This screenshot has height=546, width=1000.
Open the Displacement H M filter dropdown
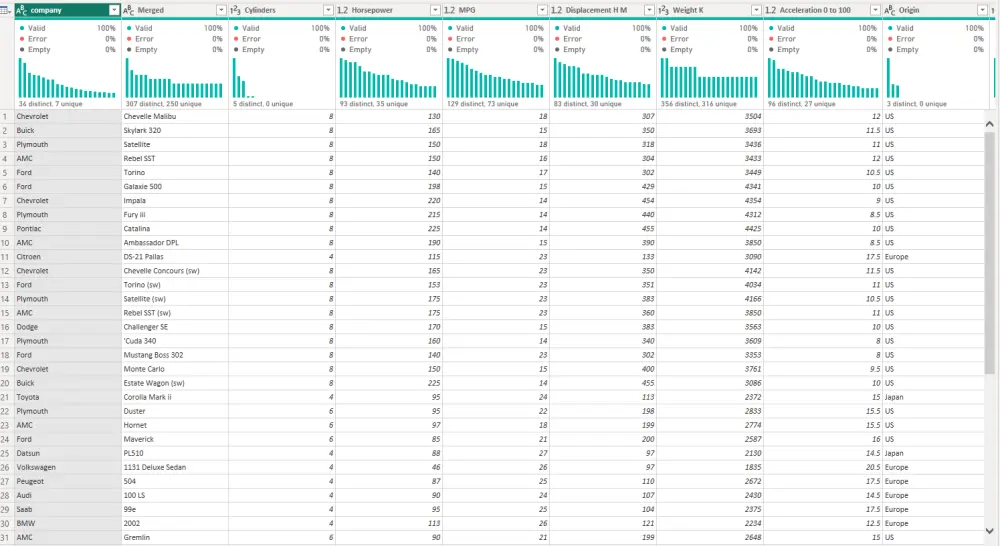coord(650,10)
